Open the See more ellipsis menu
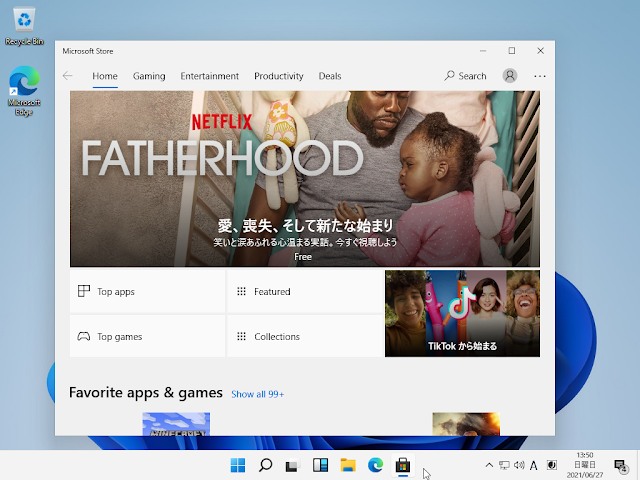Screen dimensions: 640x480 click(540, 76)
